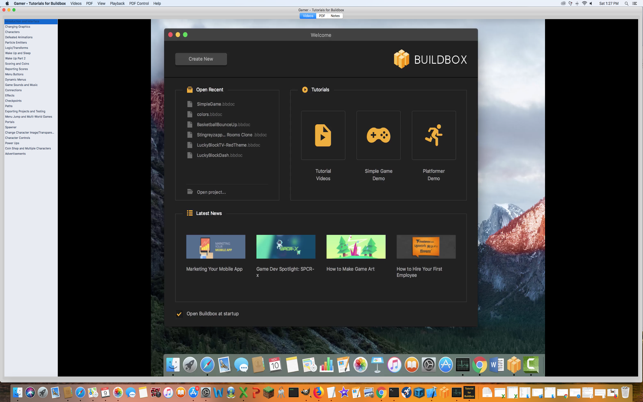The width and height of the screenshot is (643, 402).
Task: Open the PDF menu in menu bar
Action: [89, 3]
